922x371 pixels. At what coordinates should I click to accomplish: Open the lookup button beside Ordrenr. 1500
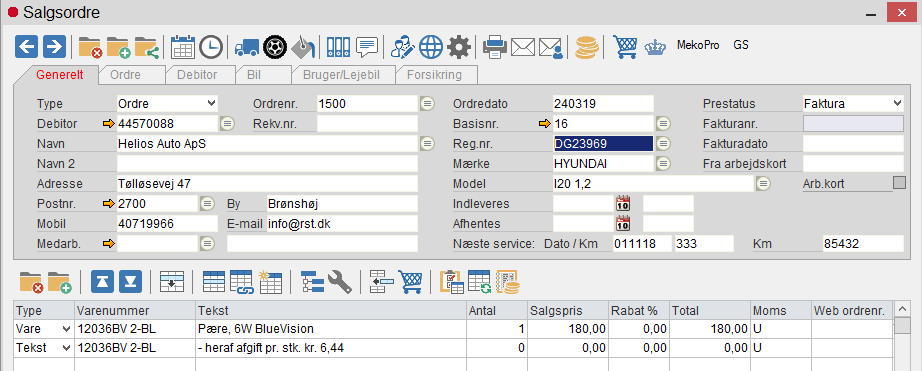coord(427,104)
